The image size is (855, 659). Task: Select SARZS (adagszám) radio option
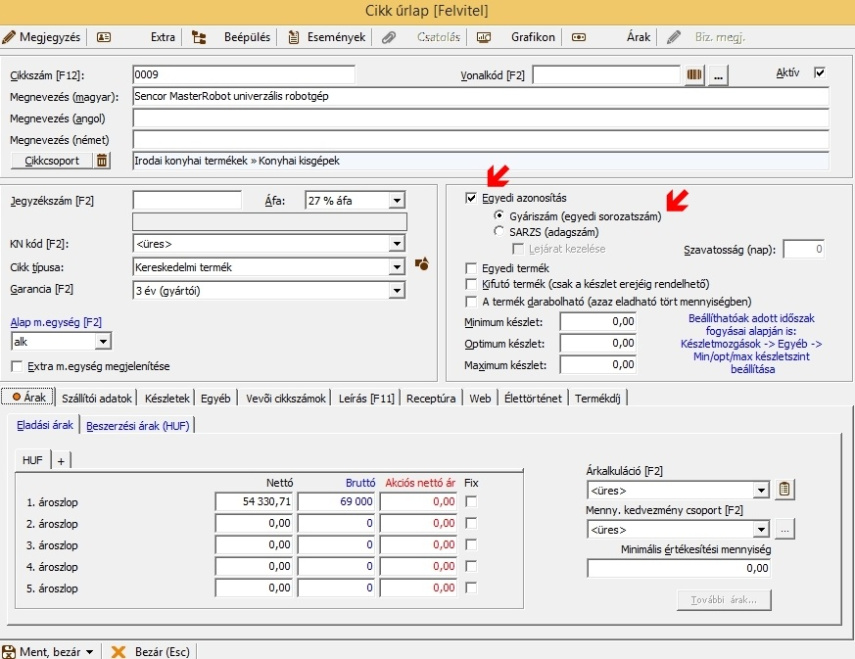pyautogui.click(x=500, y=231)
